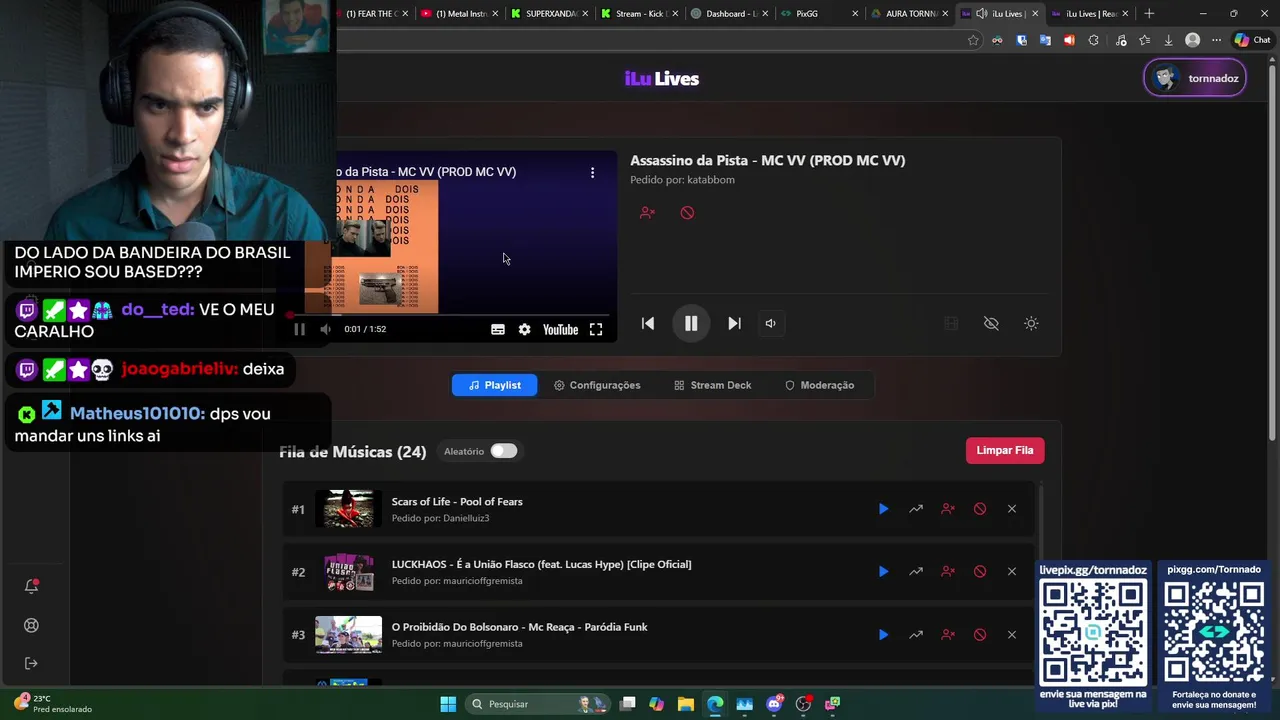Click Scars of Life song thumbnail

point(348,509)
